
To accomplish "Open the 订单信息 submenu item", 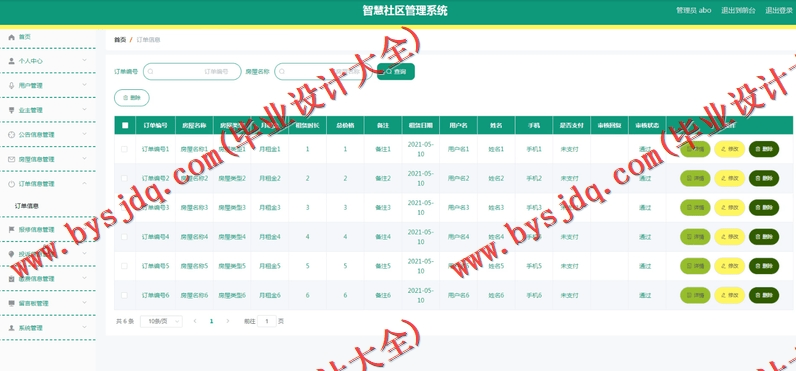I will point(27,206).
